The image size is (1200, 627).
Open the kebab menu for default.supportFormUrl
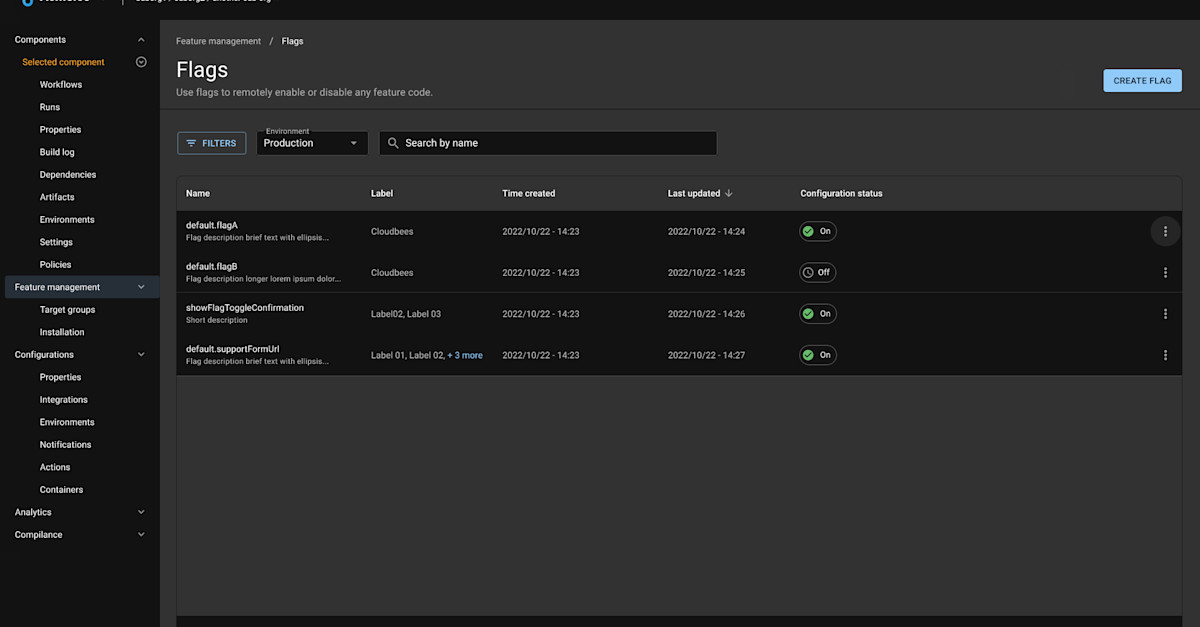1165,355
